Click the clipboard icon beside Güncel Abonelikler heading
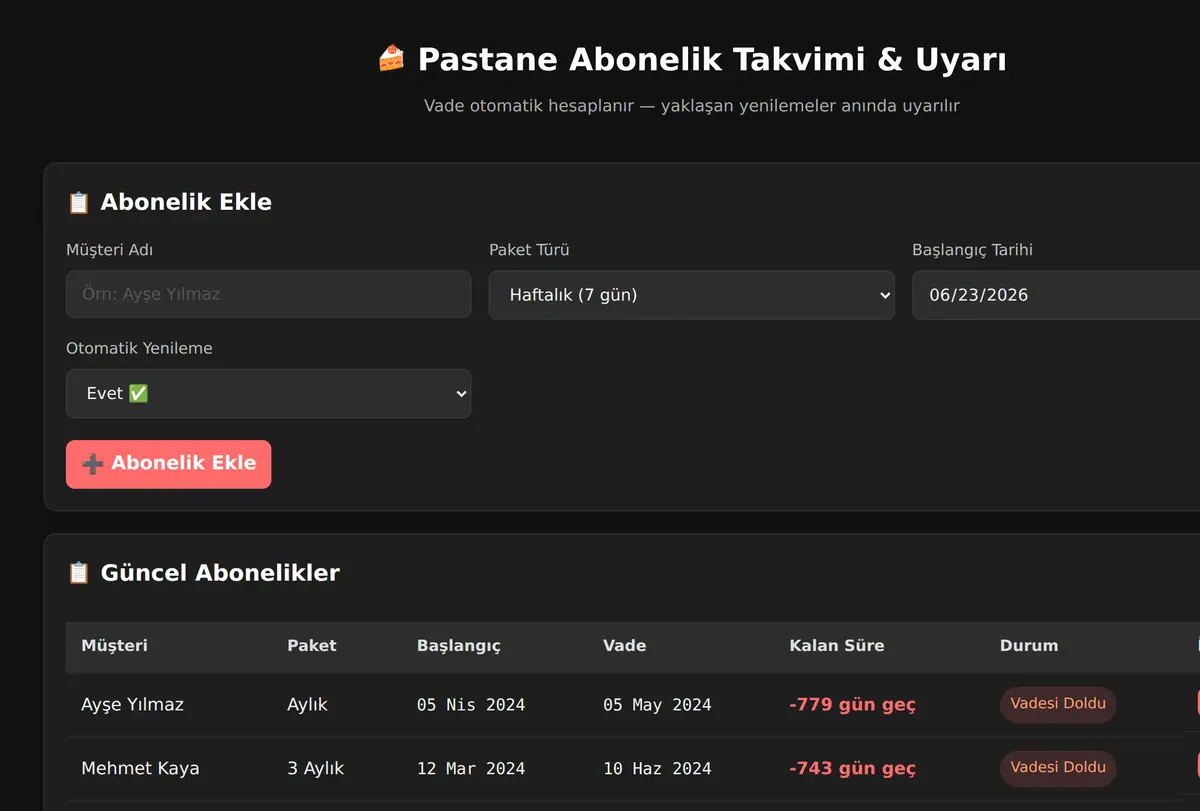 click(x=78, y=573)
